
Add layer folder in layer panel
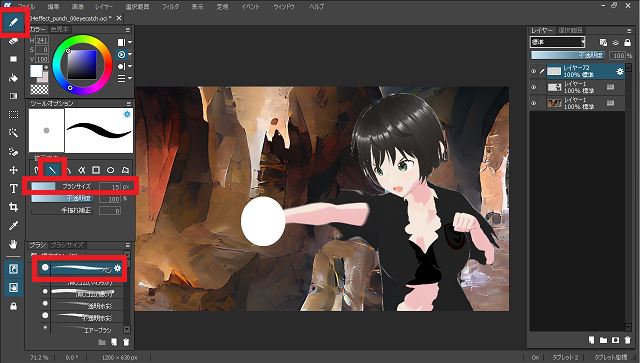tap(603, 340)
